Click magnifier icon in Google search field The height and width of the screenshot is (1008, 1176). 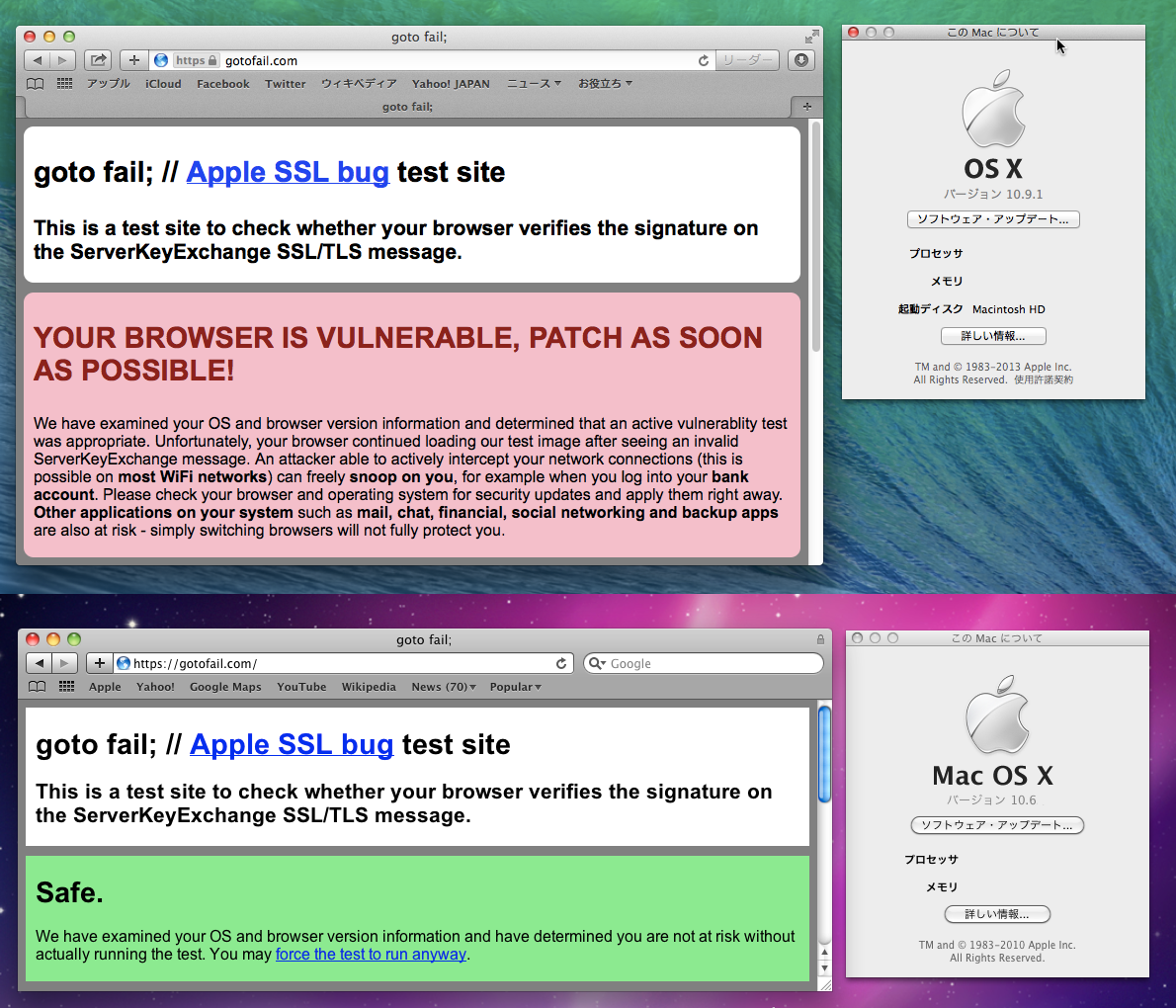[597, 663]
